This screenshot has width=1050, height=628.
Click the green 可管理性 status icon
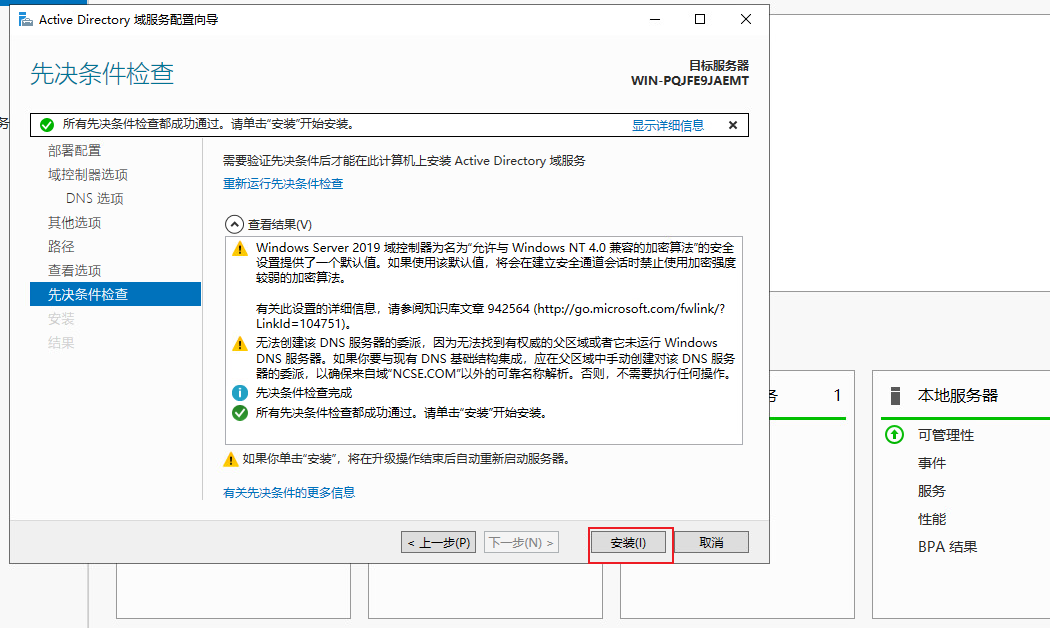click(894, 435)
